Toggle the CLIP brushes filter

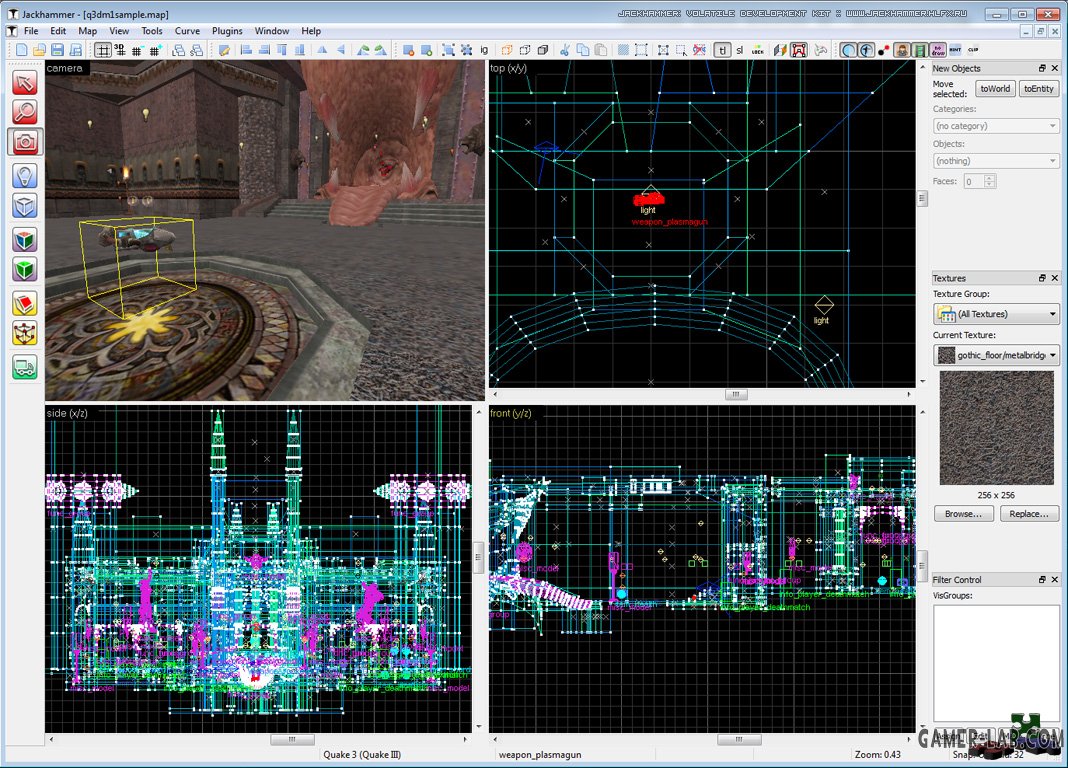[973, 50]
